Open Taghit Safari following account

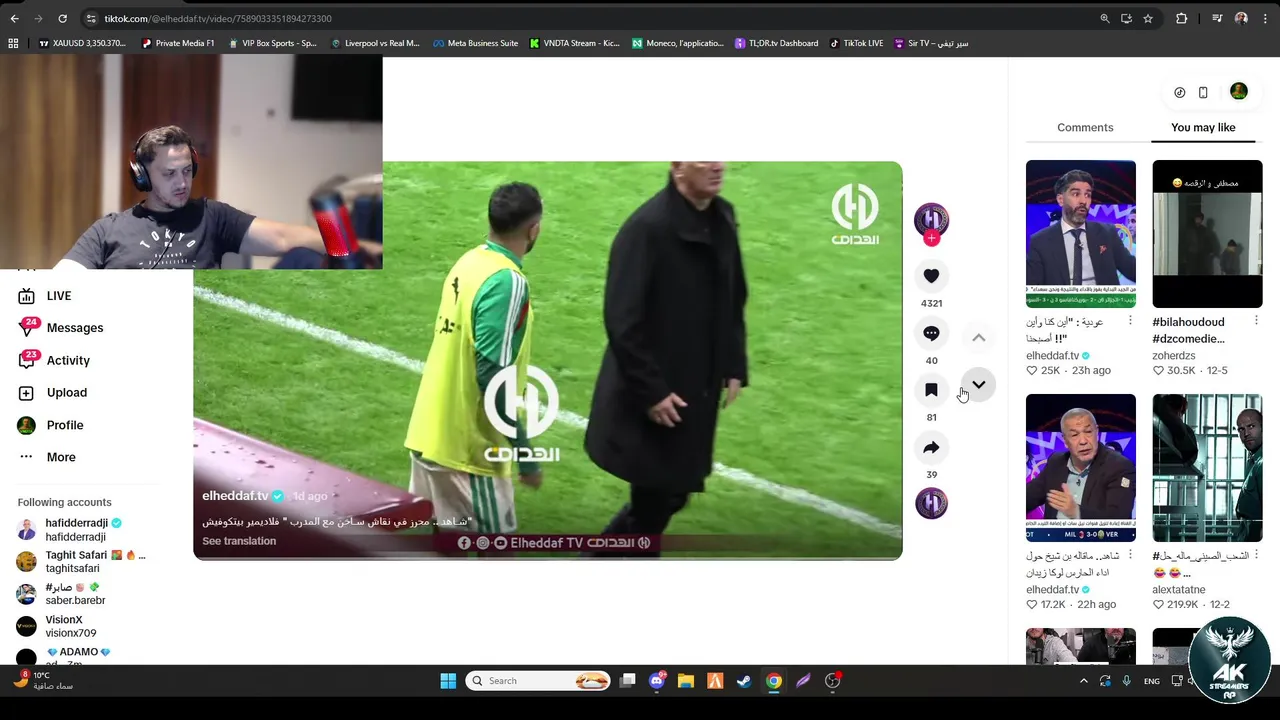point(81,562)
